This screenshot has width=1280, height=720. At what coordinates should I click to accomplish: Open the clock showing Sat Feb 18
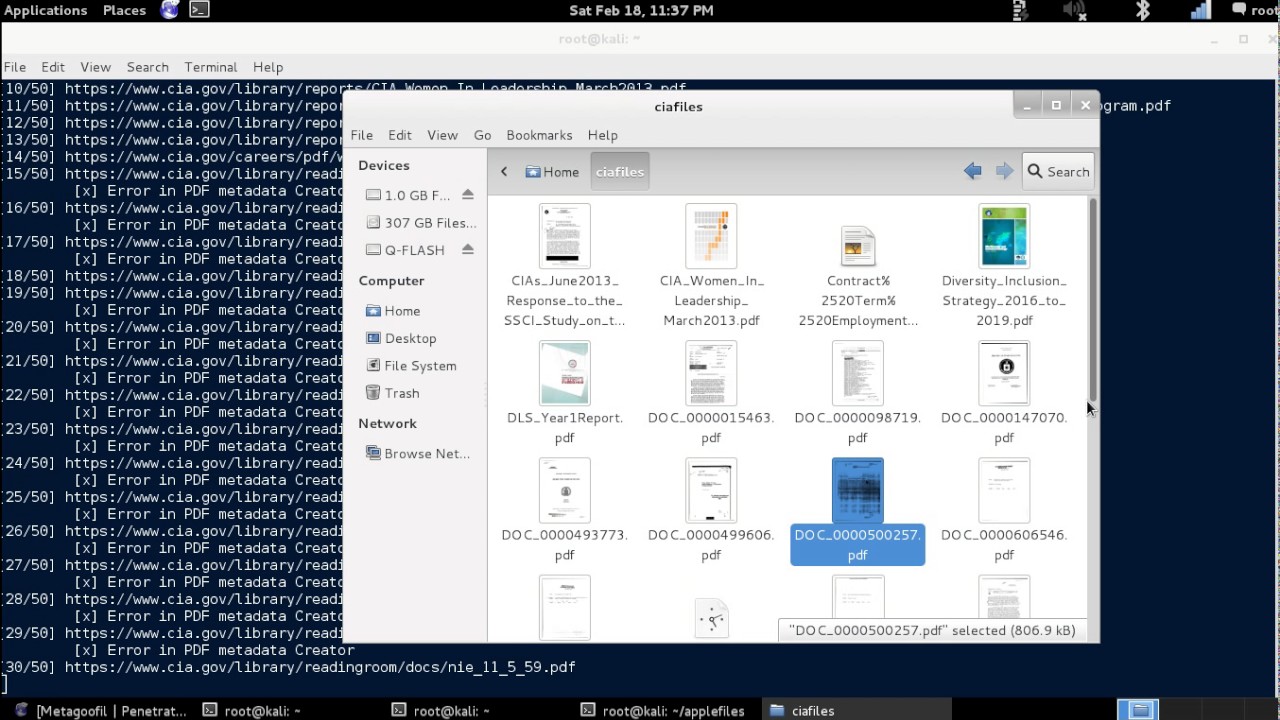click(641, 10)
